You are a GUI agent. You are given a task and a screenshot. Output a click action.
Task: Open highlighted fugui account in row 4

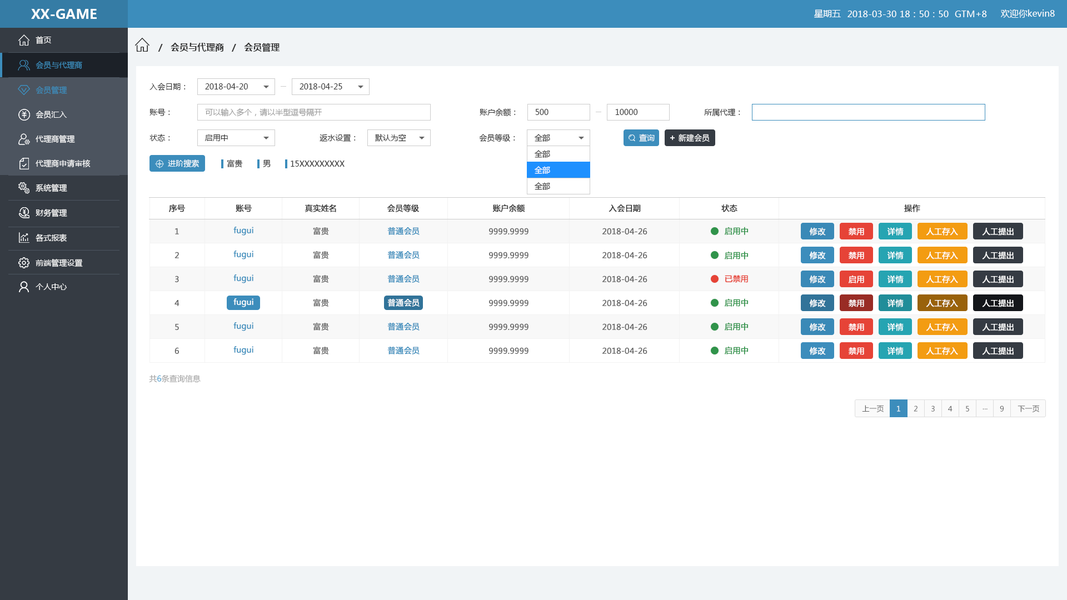click(x=244, y=302)
